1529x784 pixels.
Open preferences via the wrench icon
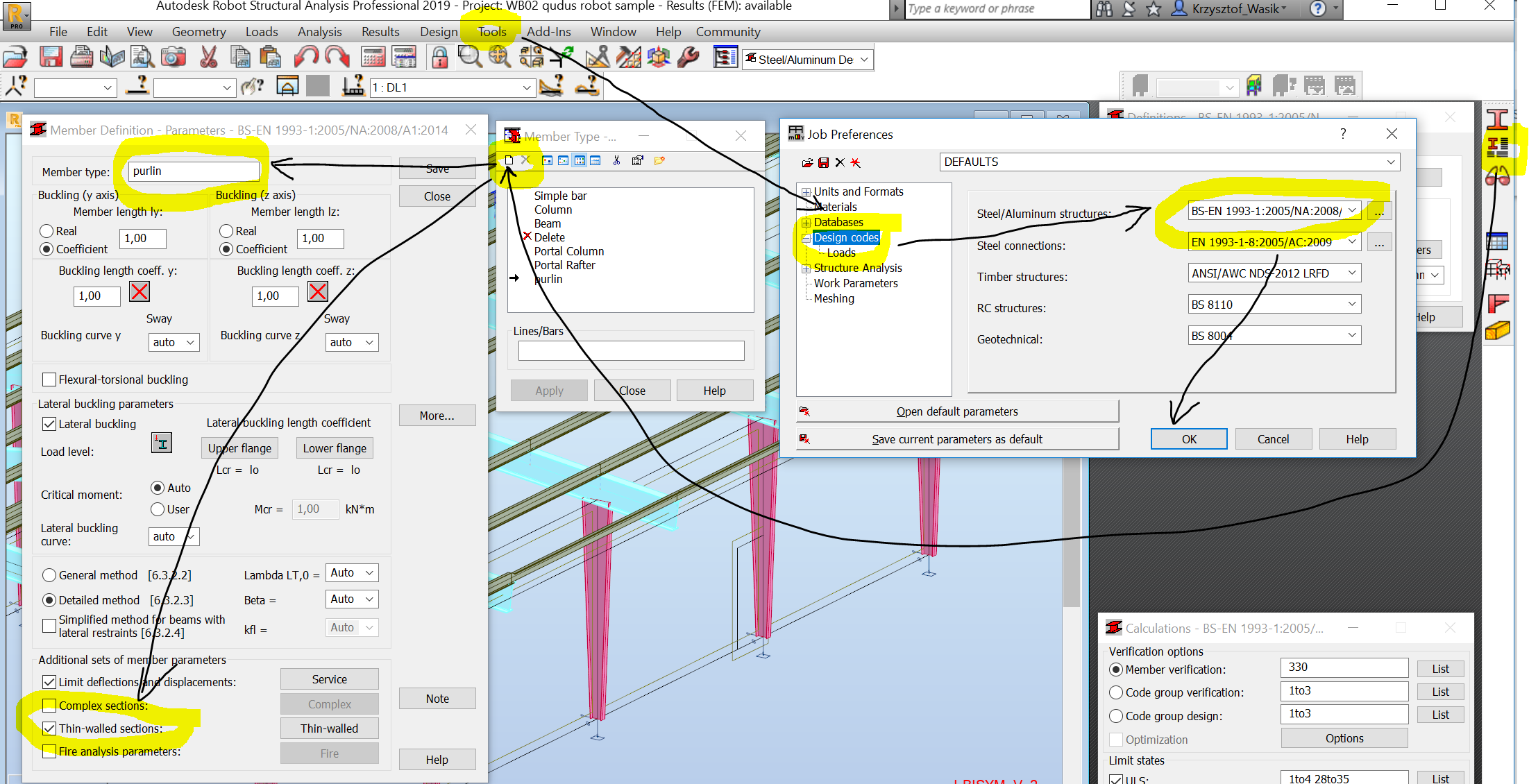(688, 57)
